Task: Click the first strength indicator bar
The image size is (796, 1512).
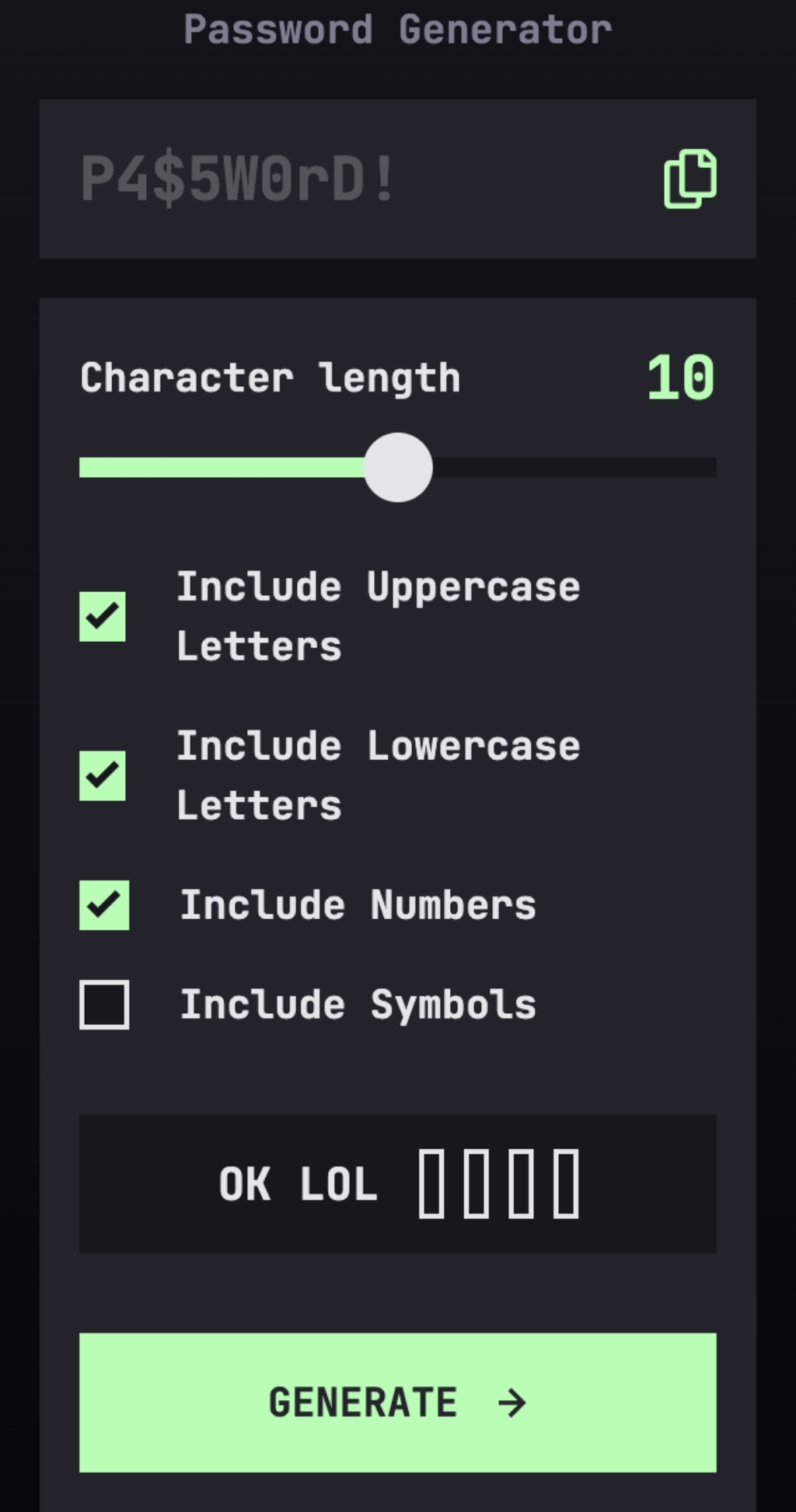Action: tap(431, 1183)
